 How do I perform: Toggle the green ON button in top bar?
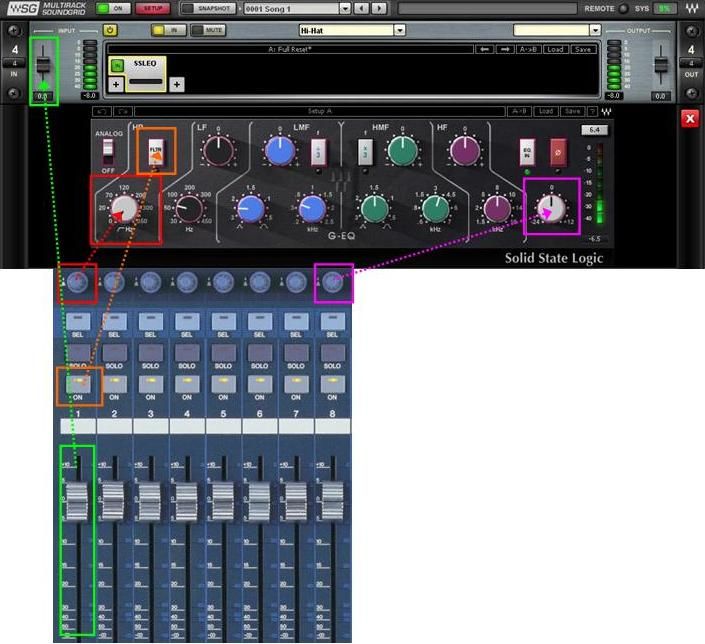coord(113,8)
